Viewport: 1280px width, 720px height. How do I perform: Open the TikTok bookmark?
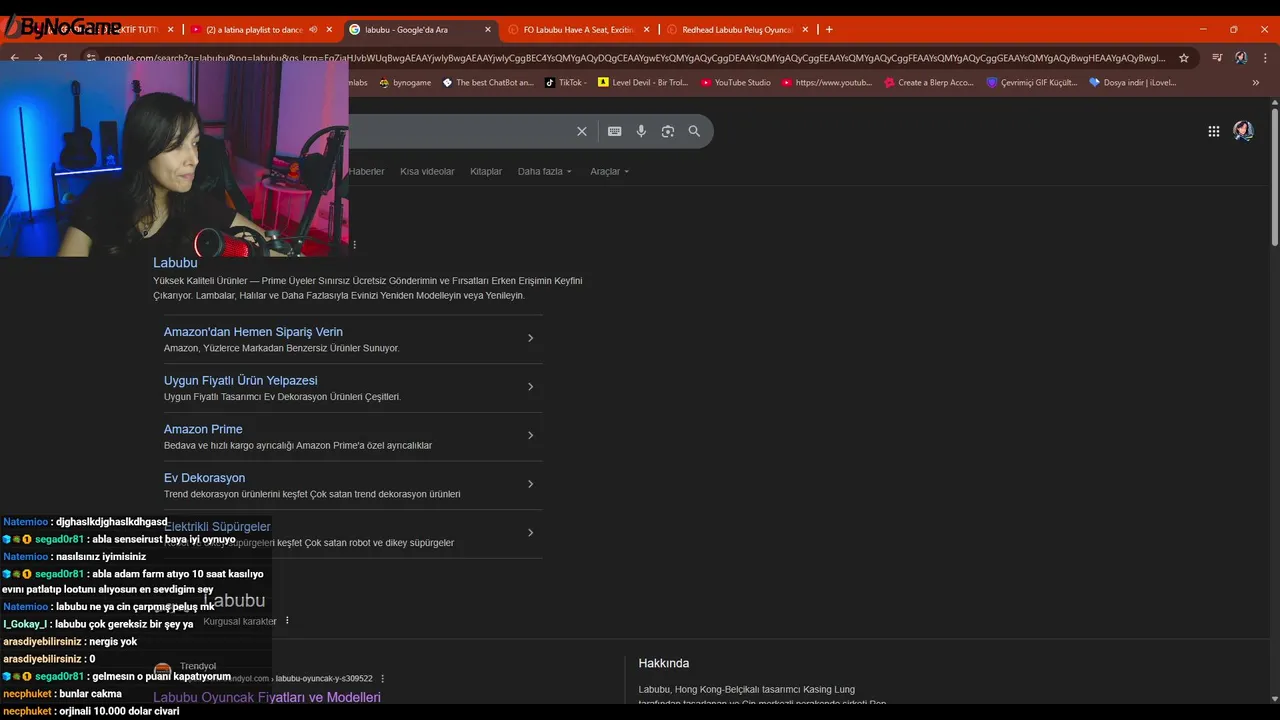565,83
